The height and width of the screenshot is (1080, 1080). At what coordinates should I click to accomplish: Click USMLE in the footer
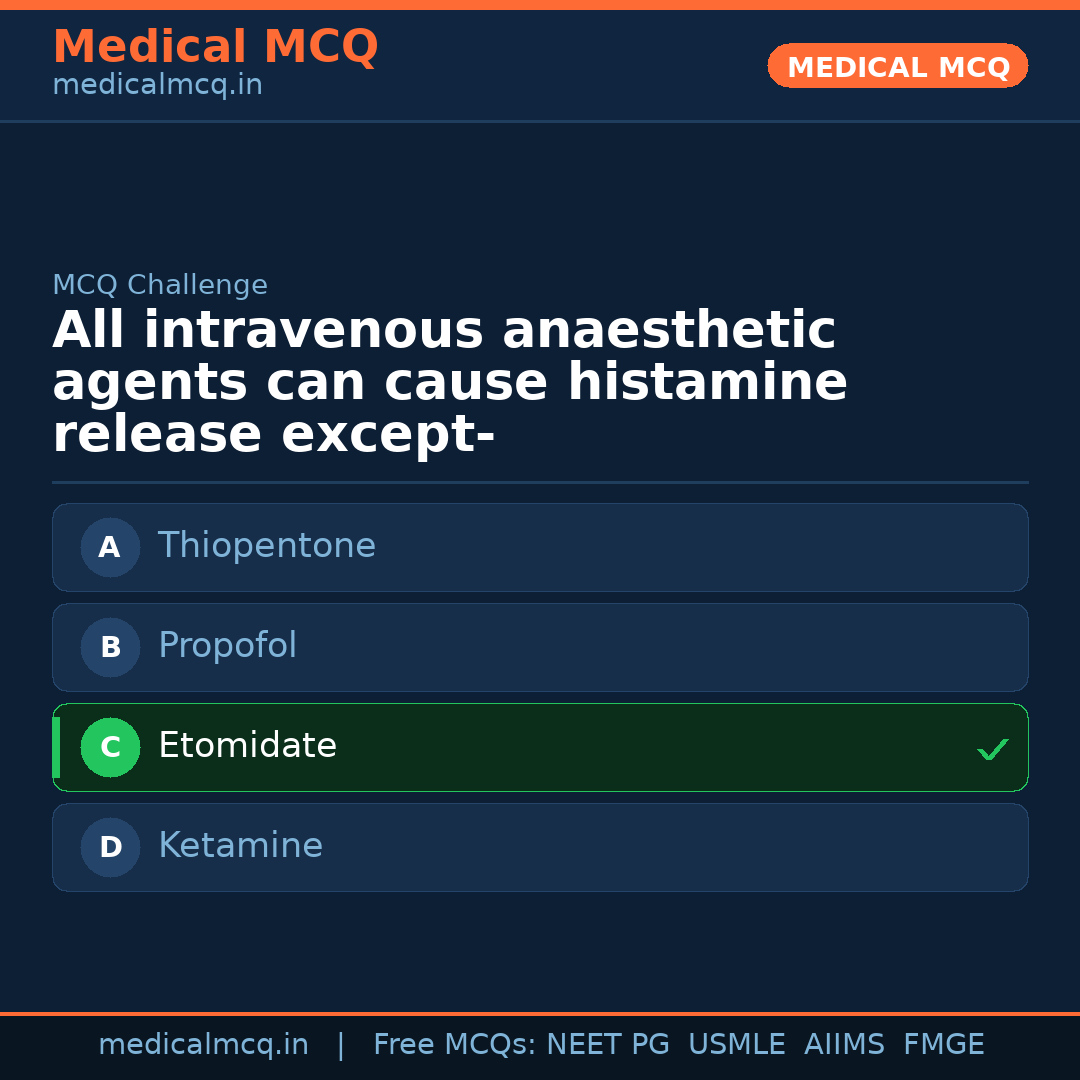(x=736, y=1045)
